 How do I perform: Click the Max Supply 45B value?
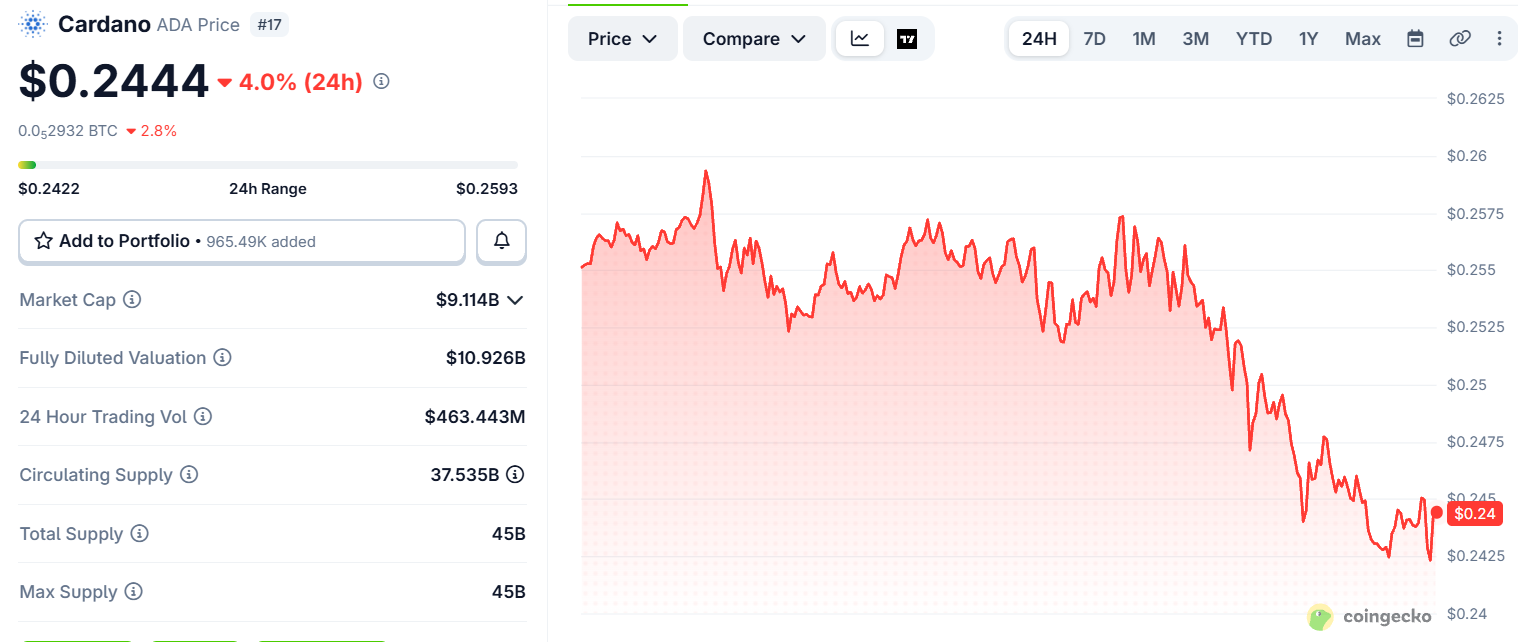[509, 592]
